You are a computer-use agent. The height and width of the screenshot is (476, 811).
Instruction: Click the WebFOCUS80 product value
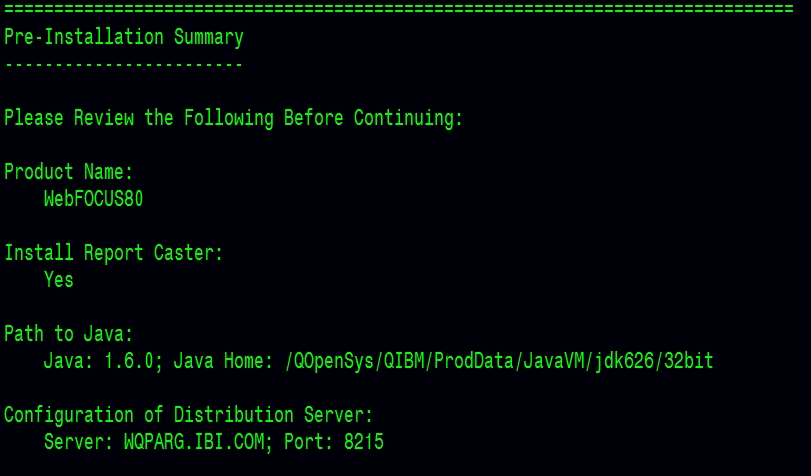pyautogui.click(x=94, y=199)
